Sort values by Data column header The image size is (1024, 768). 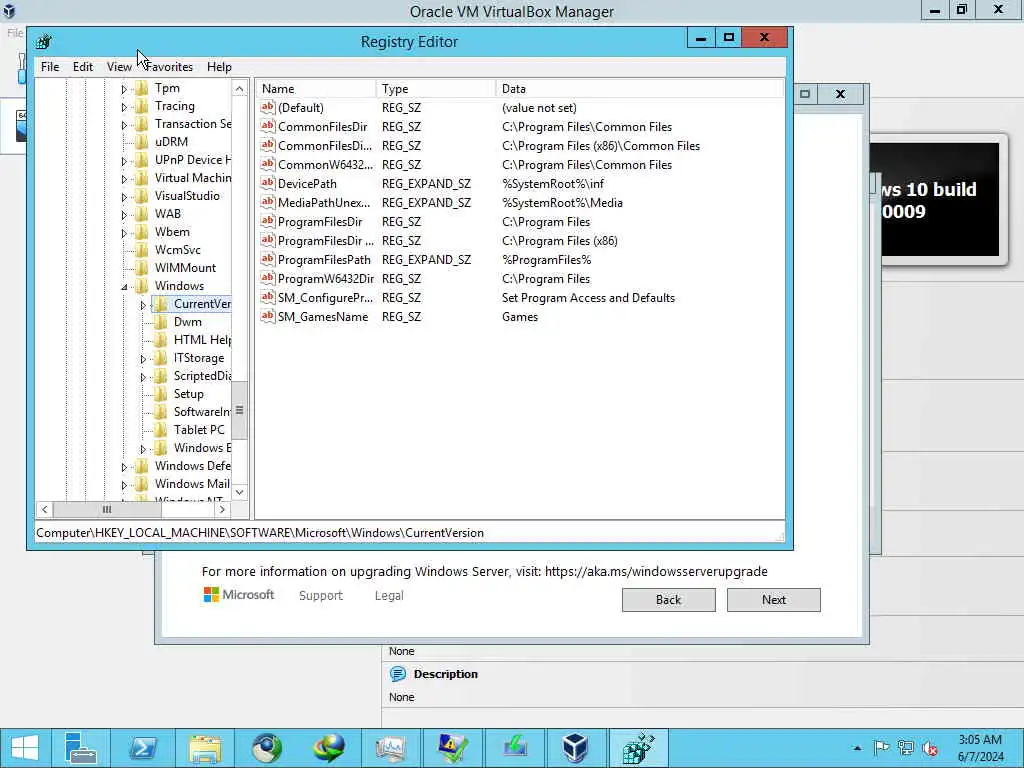point(640,89)
